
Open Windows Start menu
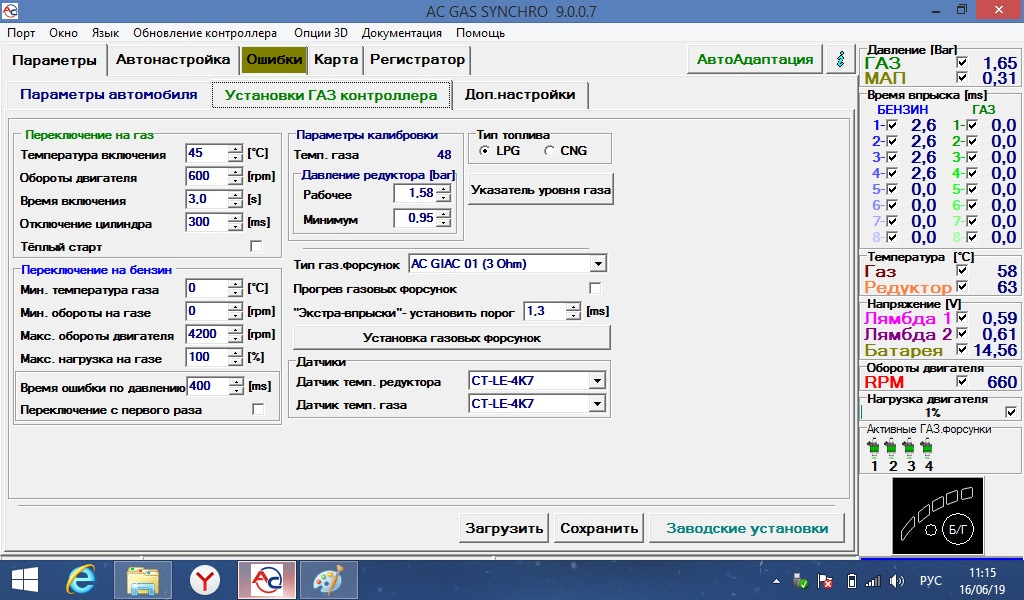(x=25, y=580)
